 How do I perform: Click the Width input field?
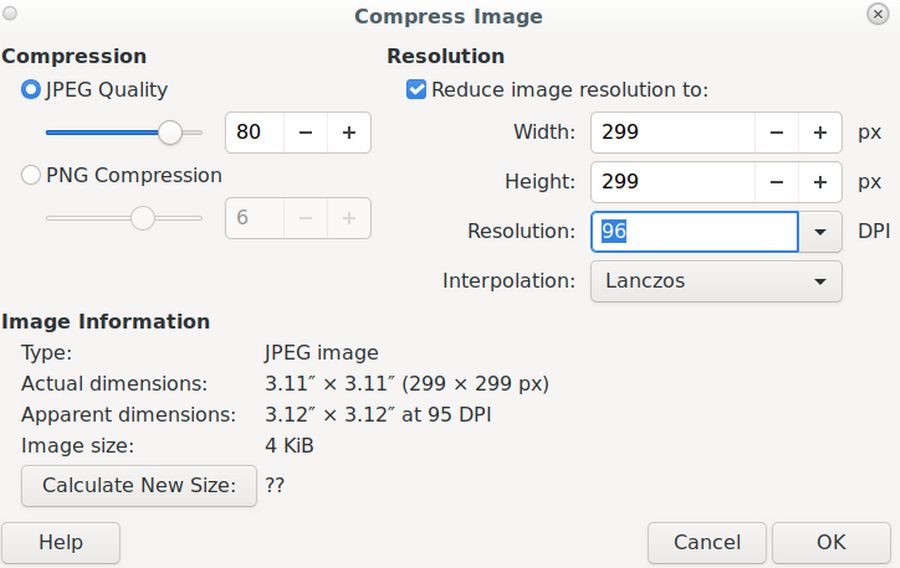pos(672,133)
